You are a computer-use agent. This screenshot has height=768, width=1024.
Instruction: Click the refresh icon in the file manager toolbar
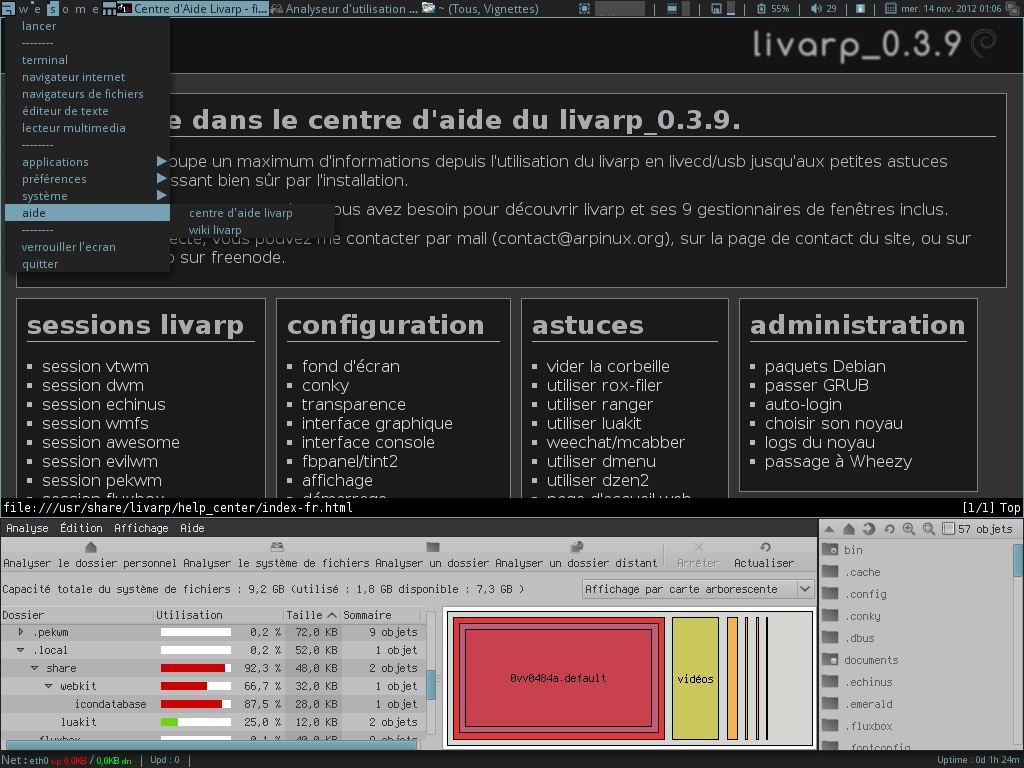[889, 529]
